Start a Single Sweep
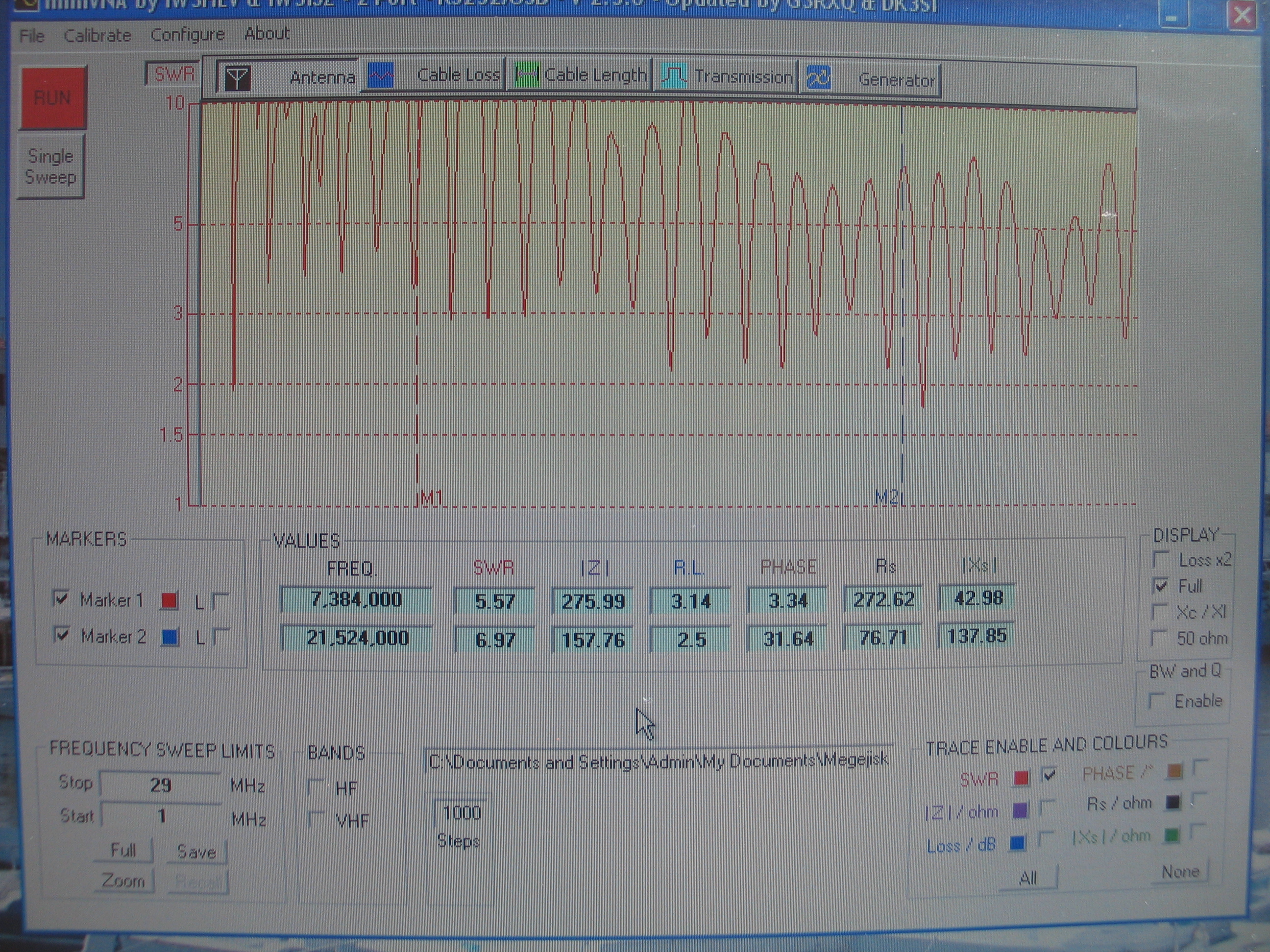The height and width of the screenshot is (952, 1270). pyautogui.click(x=50, y=167)
